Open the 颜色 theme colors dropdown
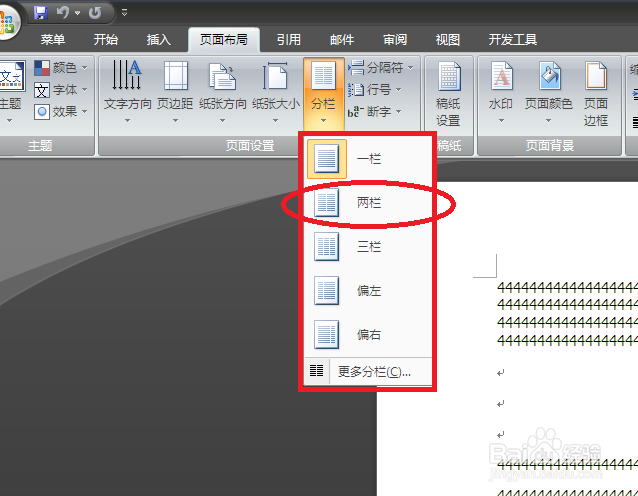Screen dimensions: 638x496 (61, 68)
